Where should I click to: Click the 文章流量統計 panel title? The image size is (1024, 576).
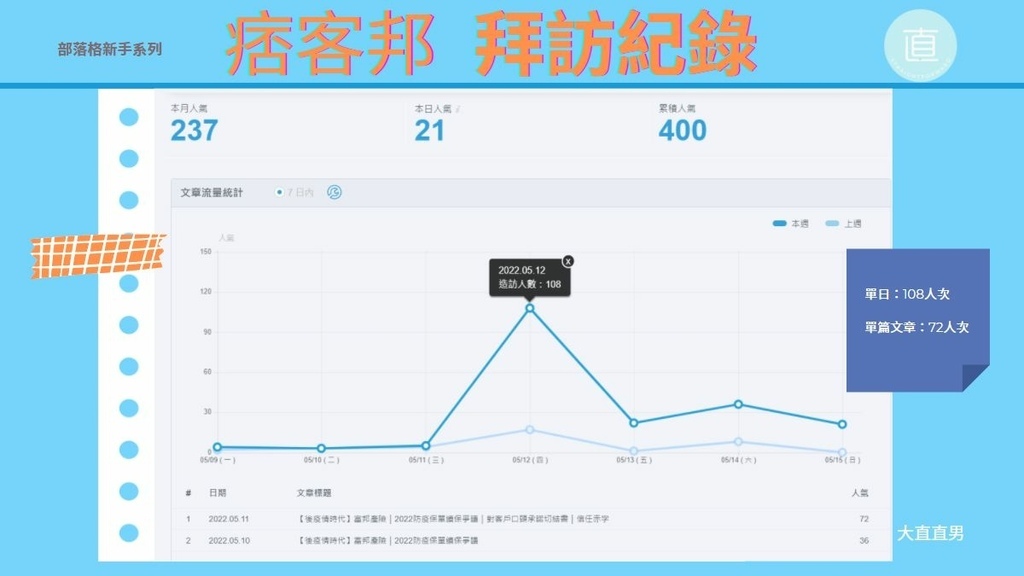[x=212, y=193]
